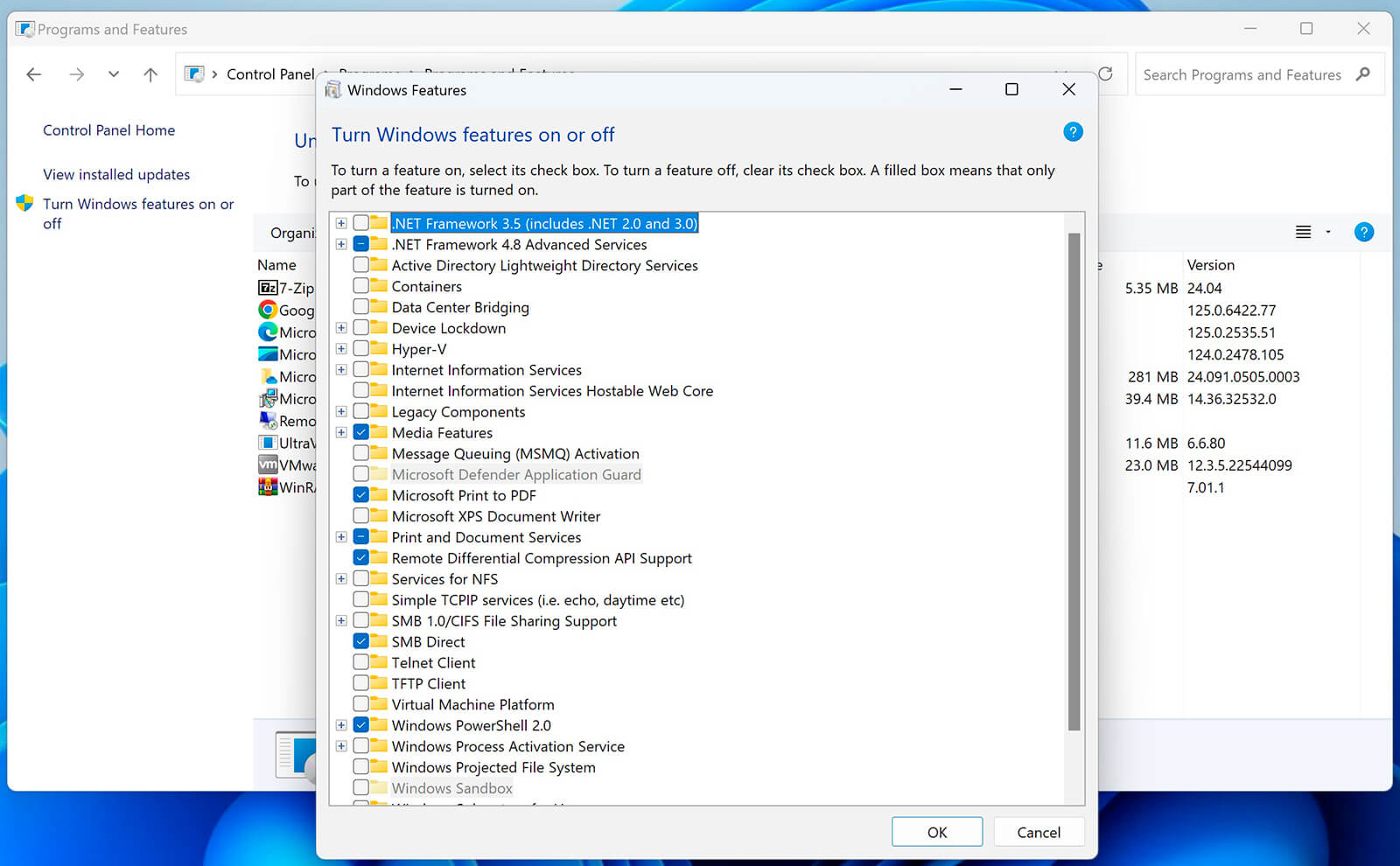Open the view options dropdown arrow

click(1328, 232)
